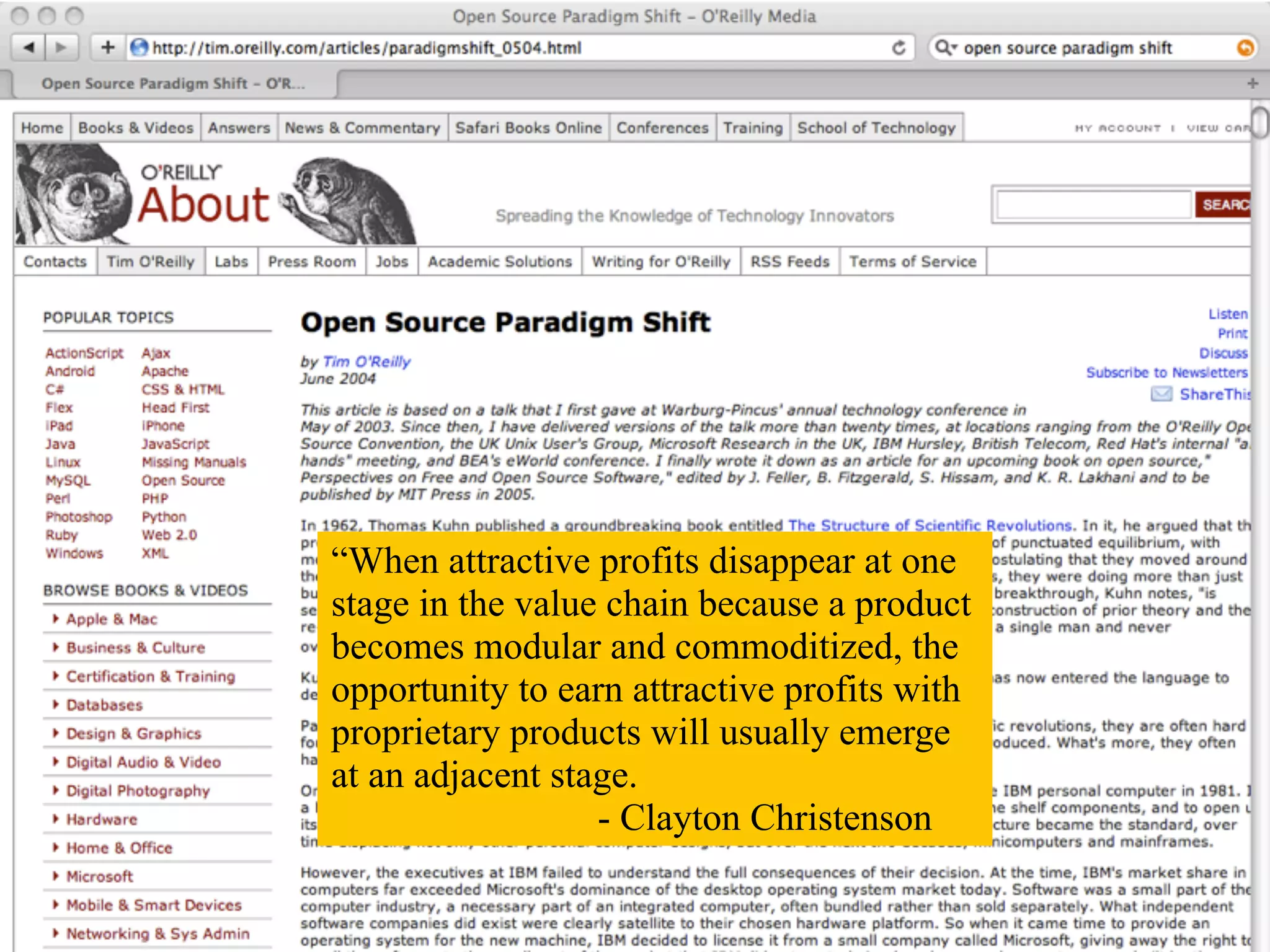This screenshot has height=952, width=1270.
Task: Expand the Databases category arrow
Action: 56,705
